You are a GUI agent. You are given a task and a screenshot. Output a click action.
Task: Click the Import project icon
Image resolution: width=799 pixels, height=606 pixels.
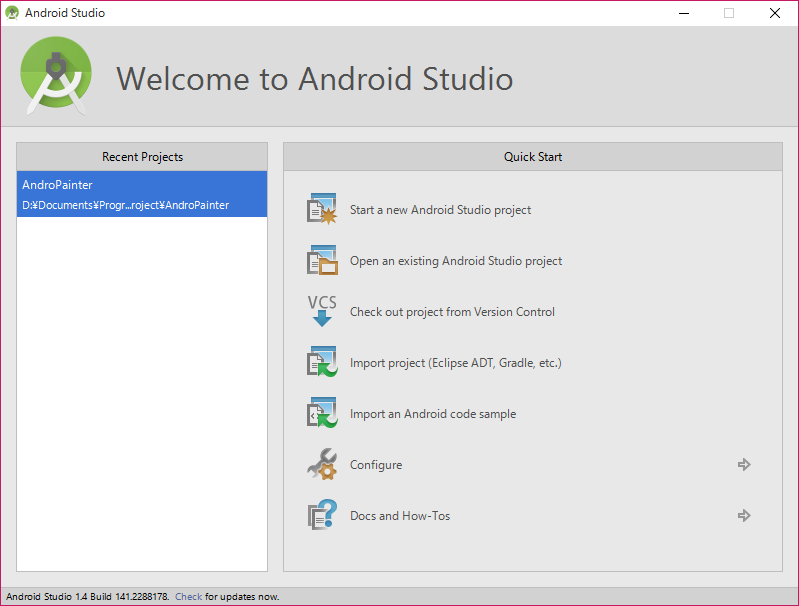click(x=322, y=363)
